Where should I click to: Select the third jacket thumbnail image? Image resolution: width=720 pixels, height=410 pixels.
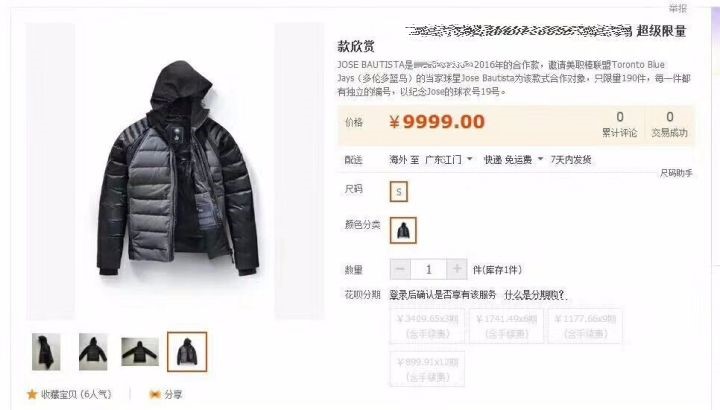[140, 352]
